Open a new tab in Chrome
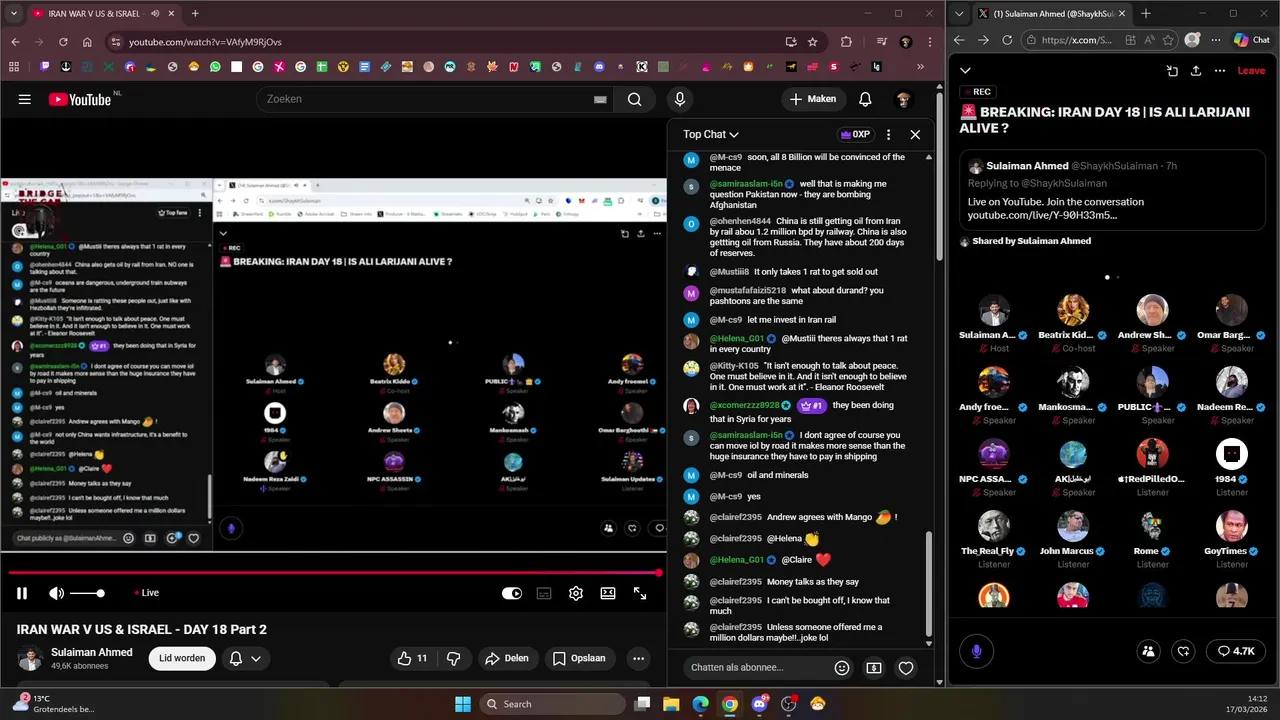The image size is (1280, 720). pos(195,14)
